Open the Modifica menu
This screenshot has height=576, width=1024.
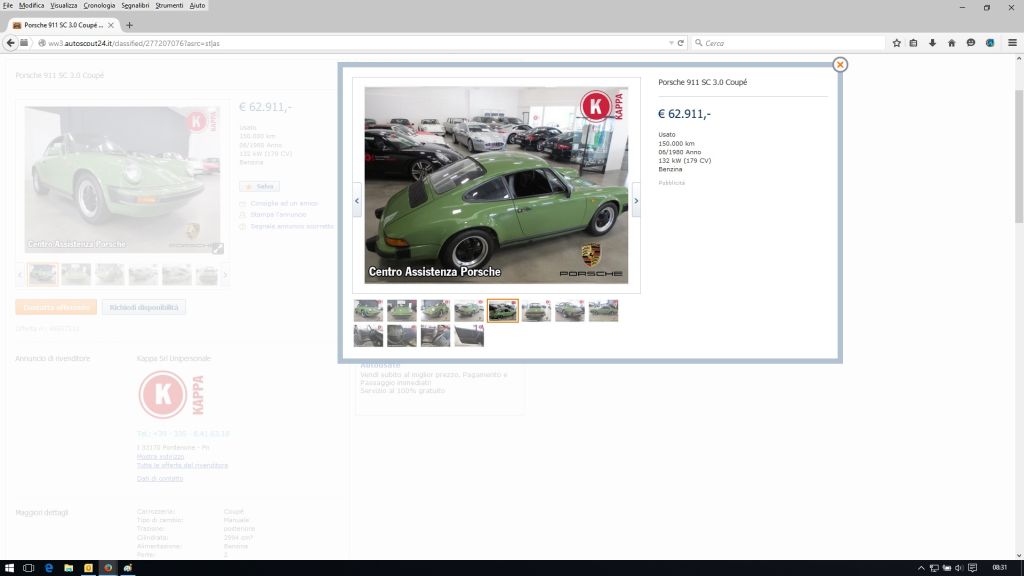pos(31,5)
